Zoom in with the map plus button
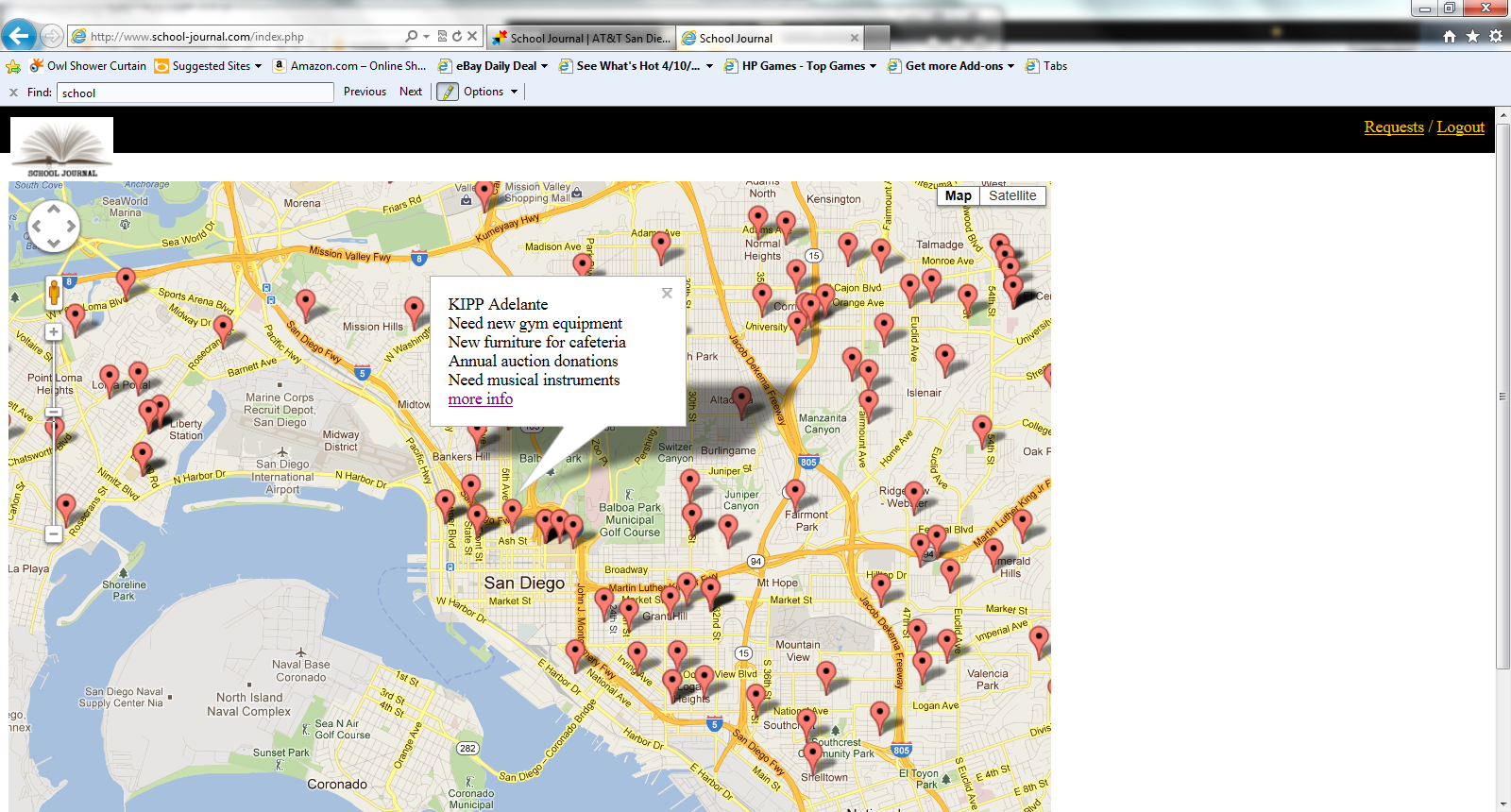Screen dimensions: 1511x812 pyautogui.click(x=54, y=331)
